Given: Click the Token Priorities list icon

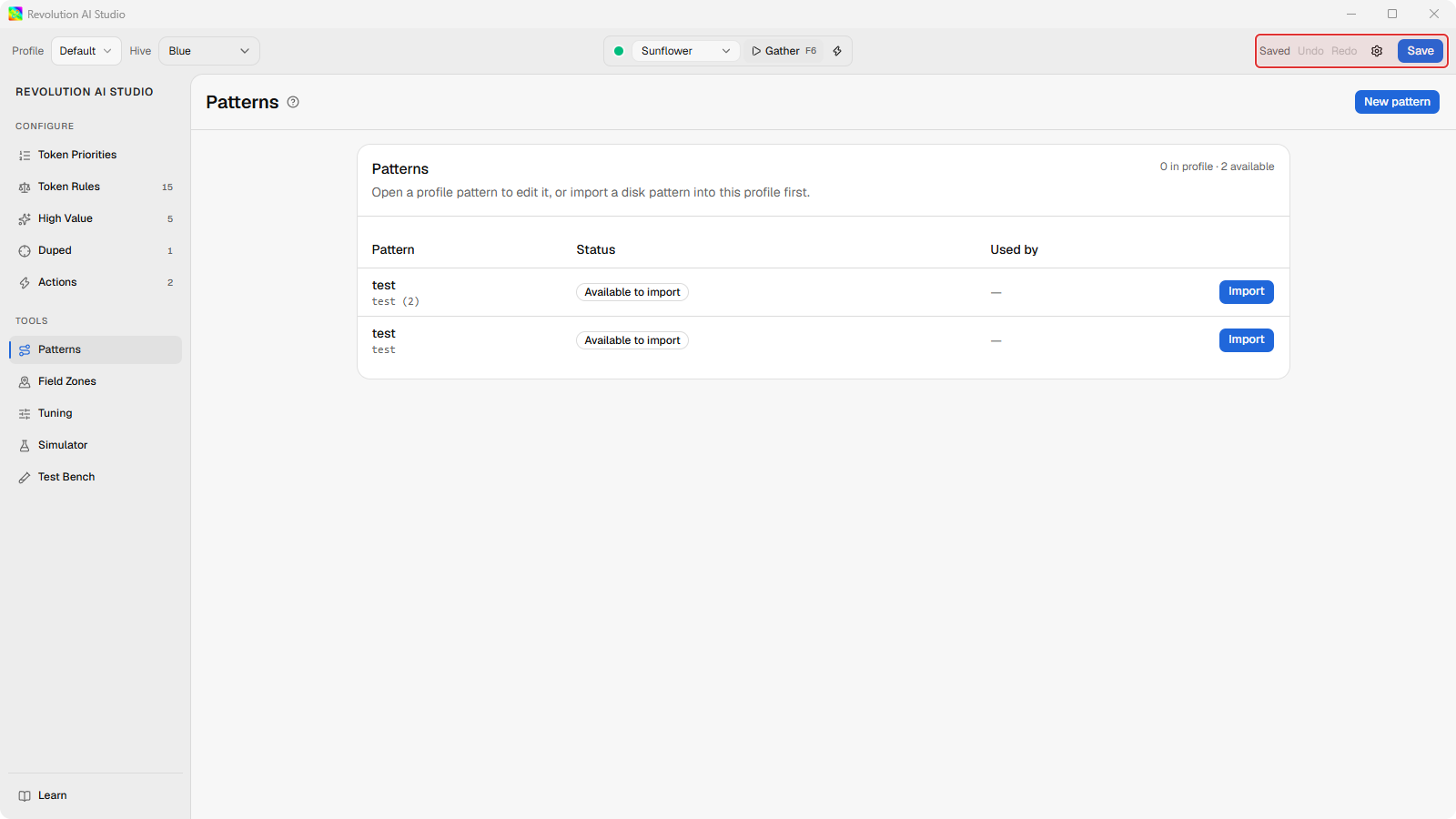Looking at the screenshot, I should [x=25, y=156].
